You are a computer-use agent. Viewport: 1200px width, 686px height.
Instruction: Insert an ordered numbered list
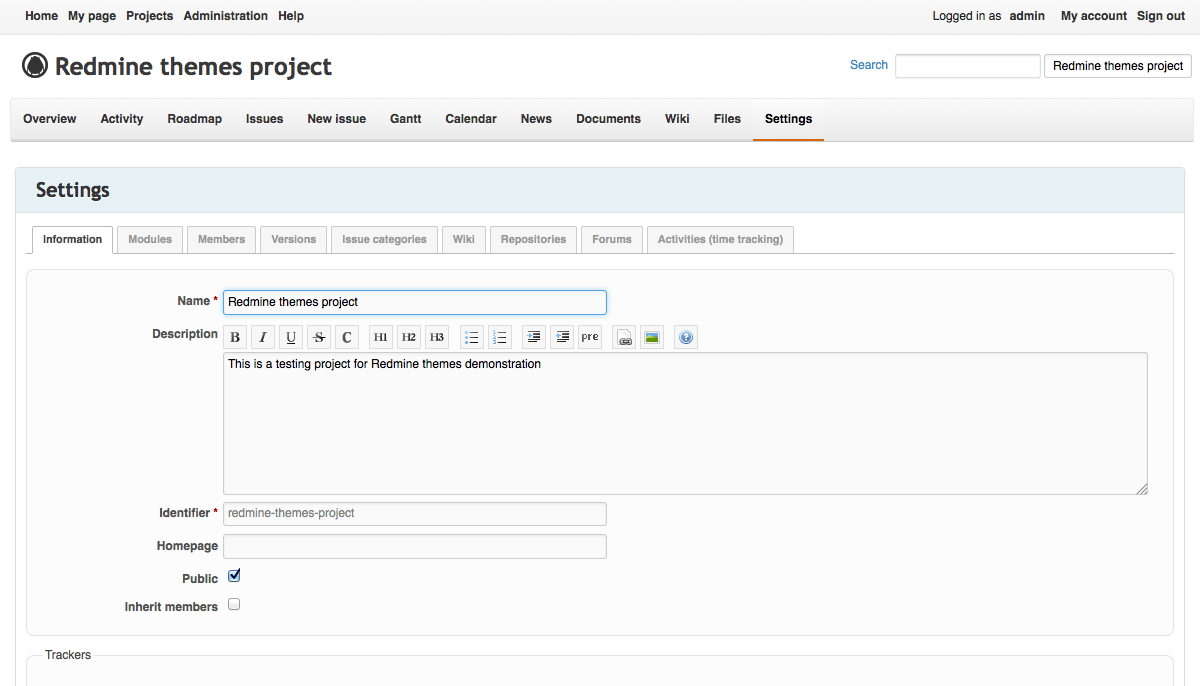(500, 337)
